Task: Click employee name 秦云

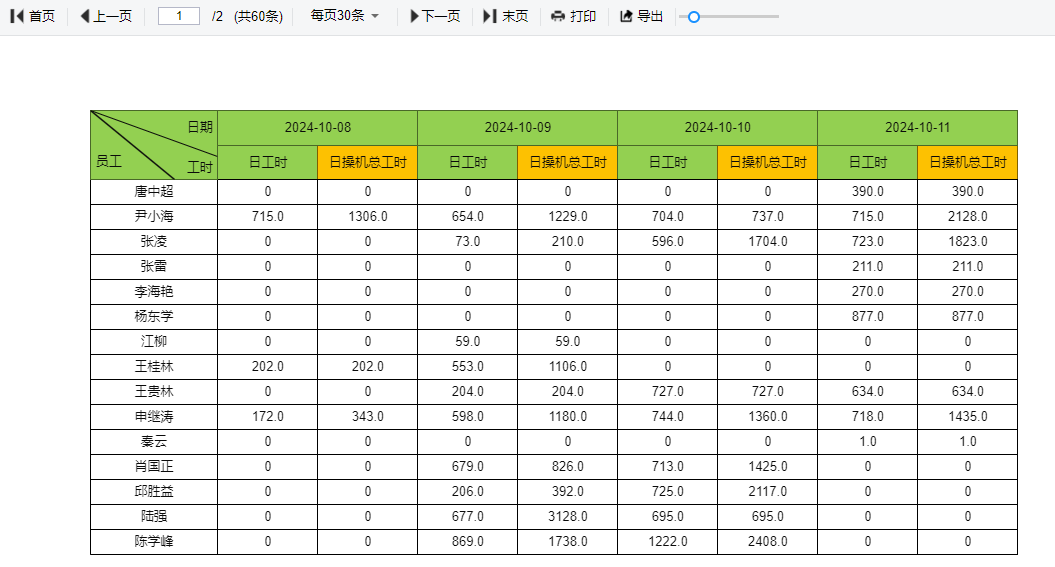Action: coord(154,441)
